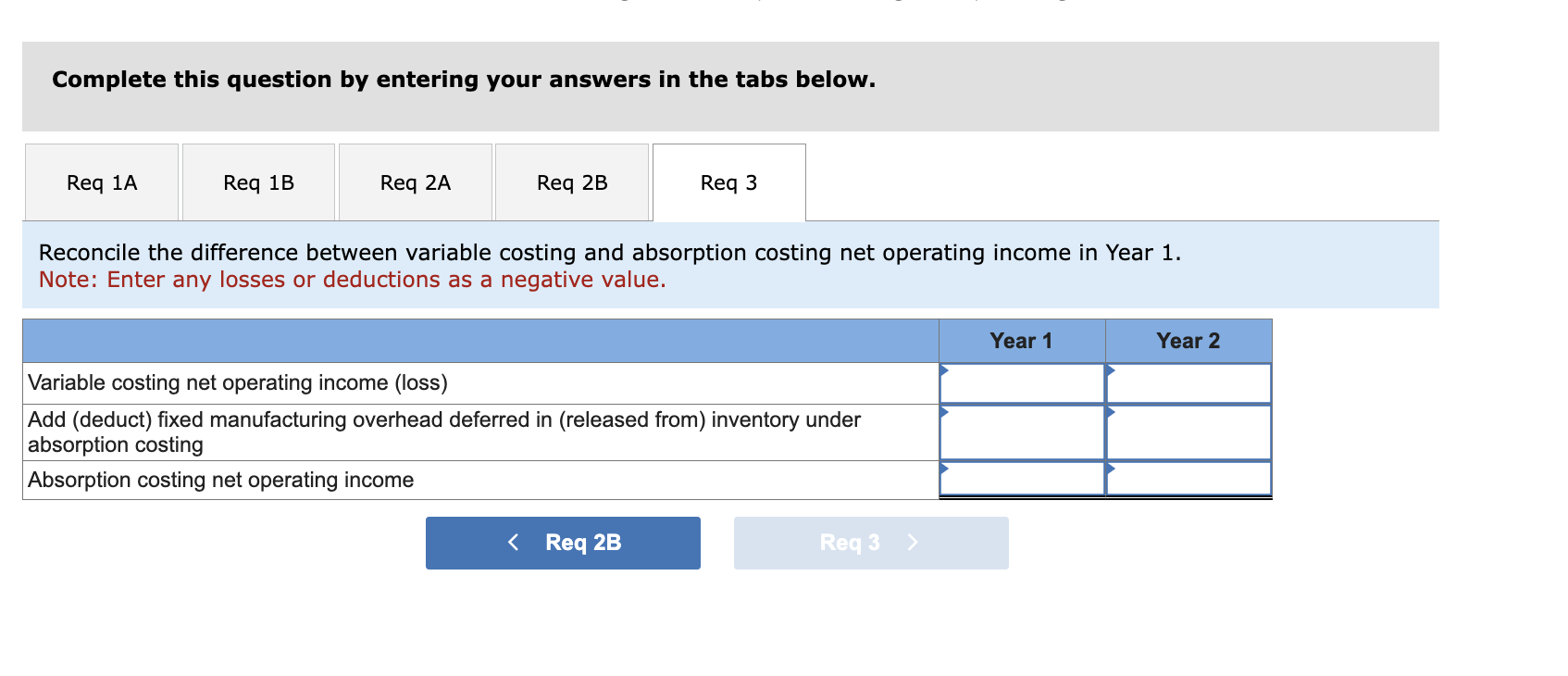This screenshot has height=676, width=1568.
Task: Click the back chevron on Req 2B button
Action: 515,543
